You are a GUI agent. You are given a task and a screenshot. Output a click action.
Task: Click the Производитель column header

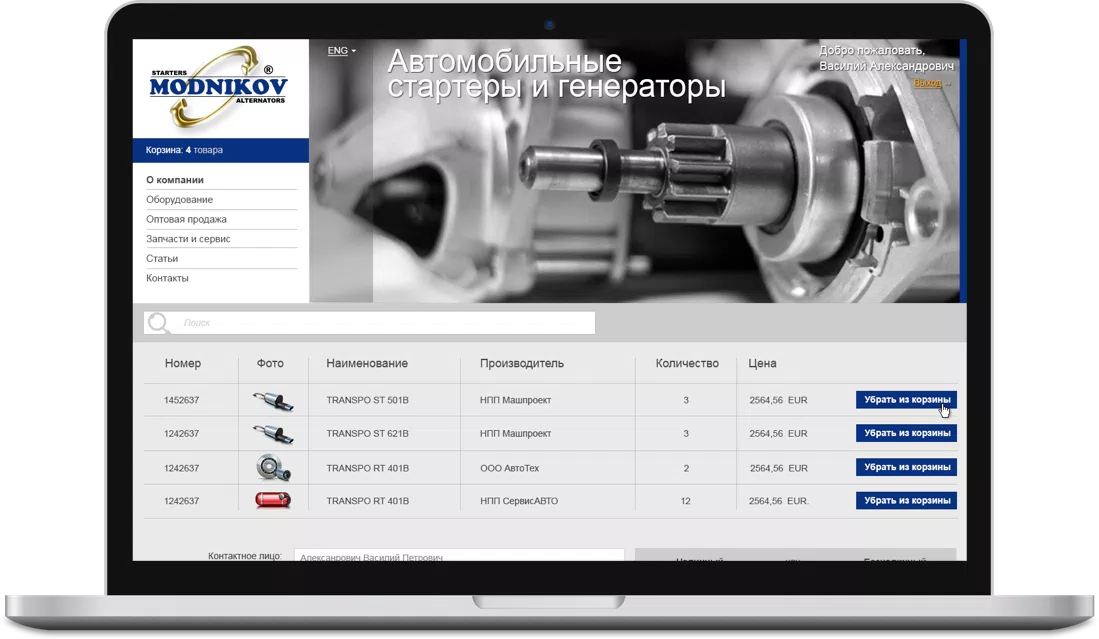[521, 363]
